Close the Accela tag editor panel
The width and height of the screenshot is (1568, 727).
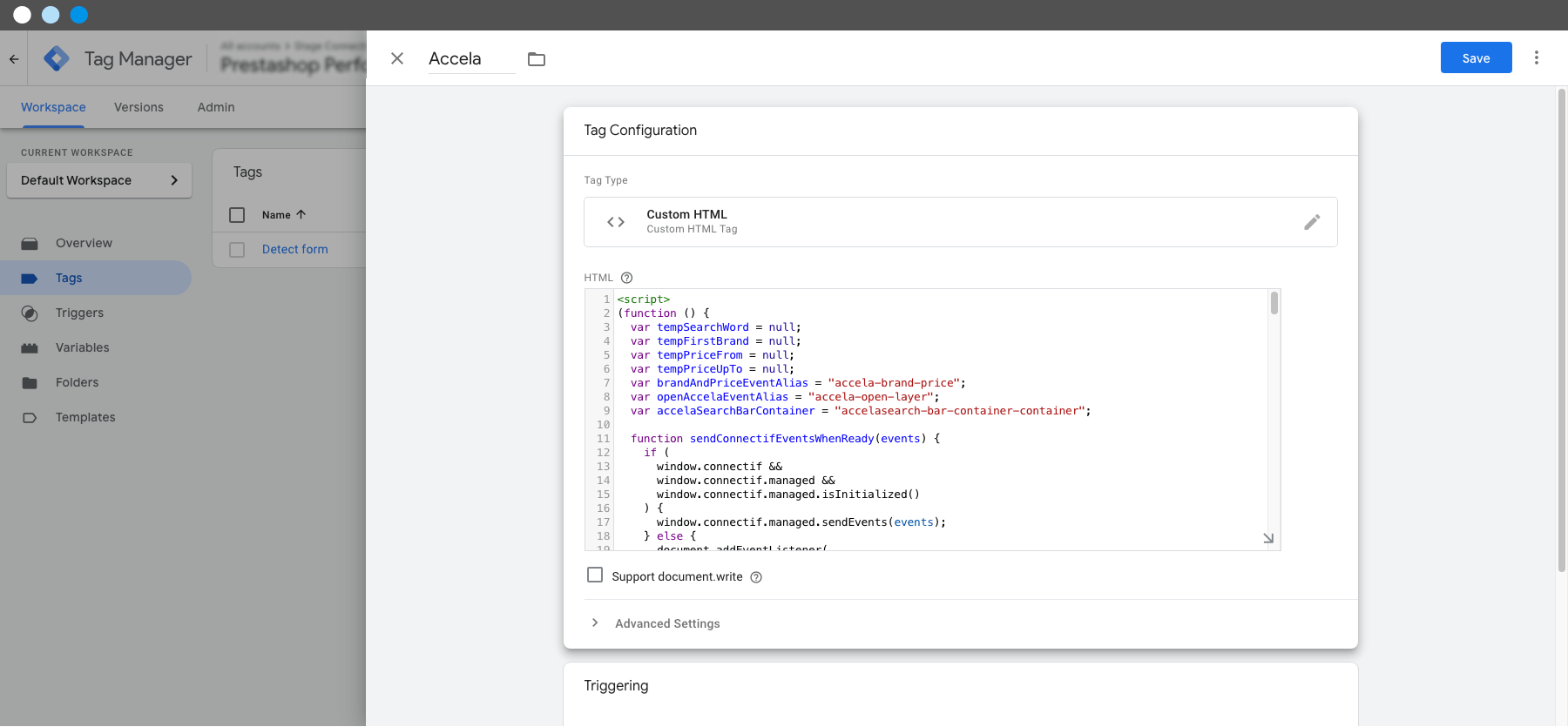397,58
